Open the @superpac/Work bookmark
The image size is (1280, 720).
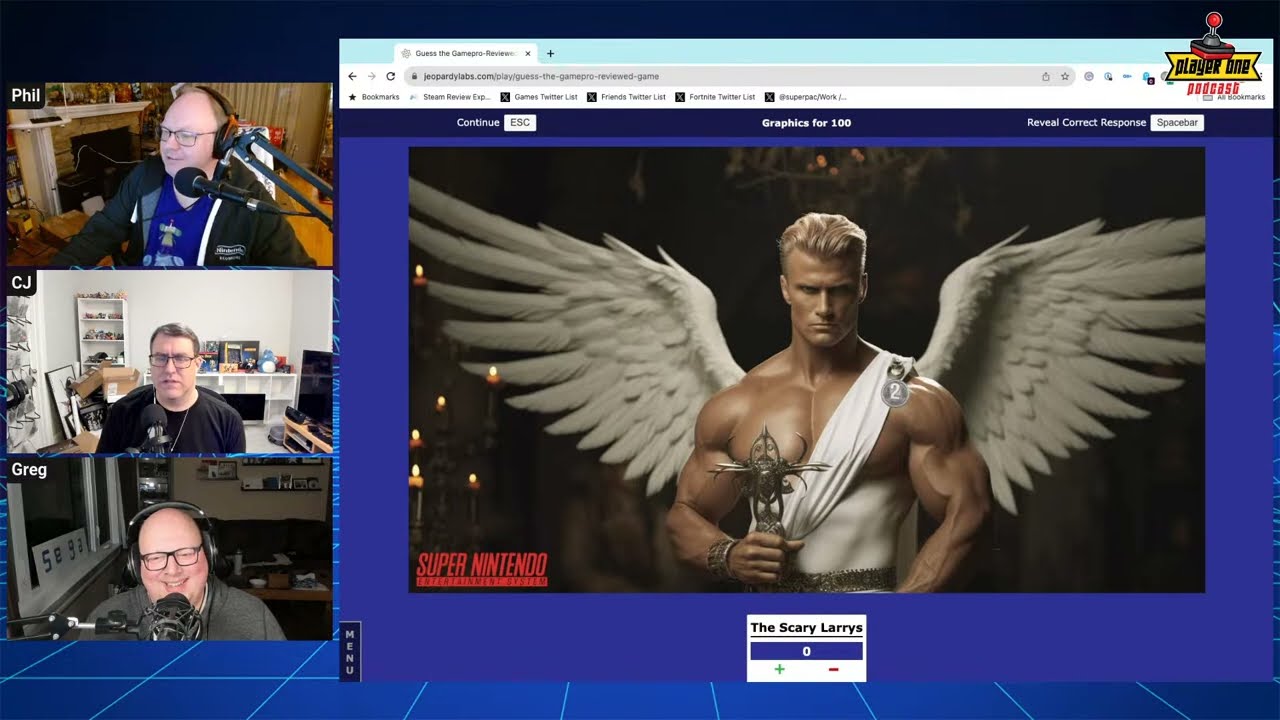[x=806, y=97]
